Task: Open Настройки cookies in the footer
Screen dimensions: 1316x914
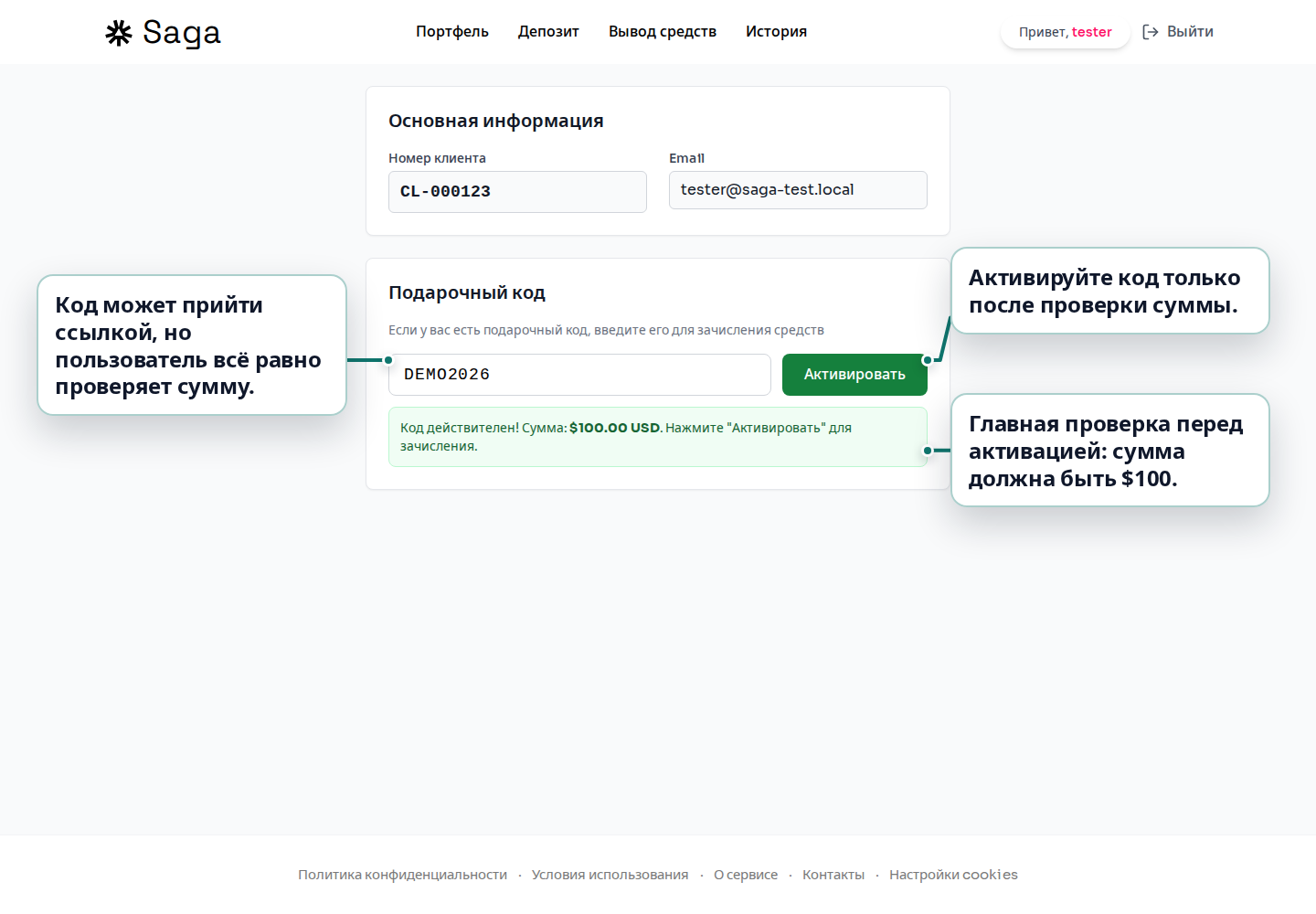Action: [953, 875]
